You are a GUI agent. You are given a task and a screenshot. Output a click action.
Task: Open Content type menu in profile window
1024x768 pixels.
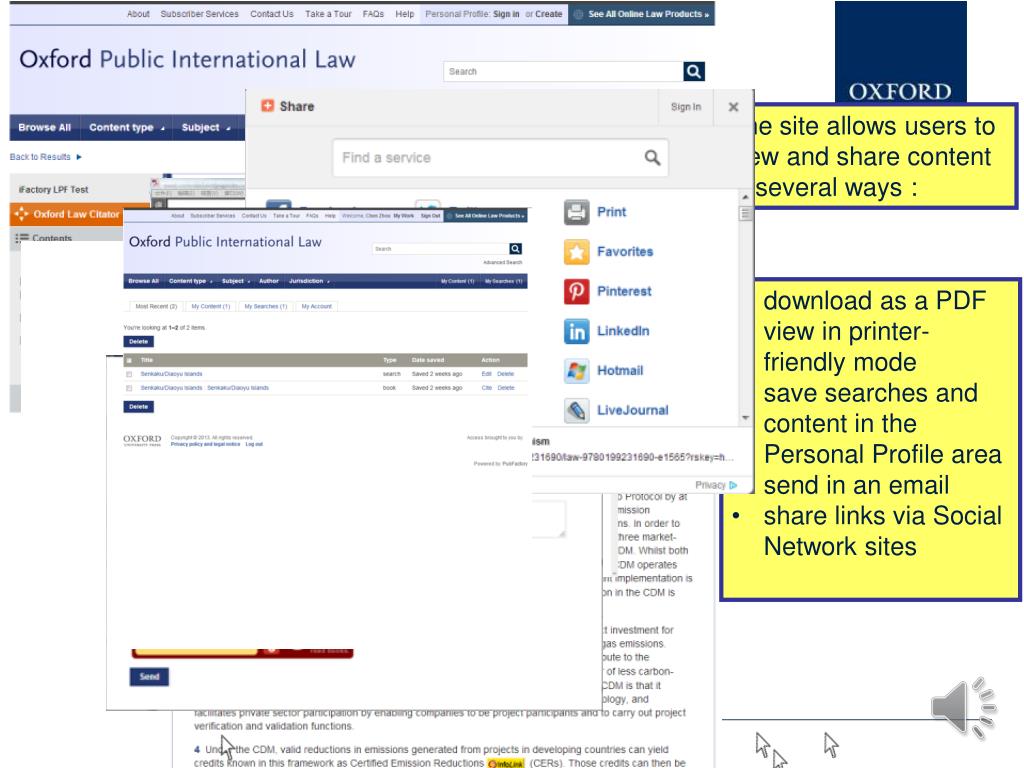click(191, 281)
